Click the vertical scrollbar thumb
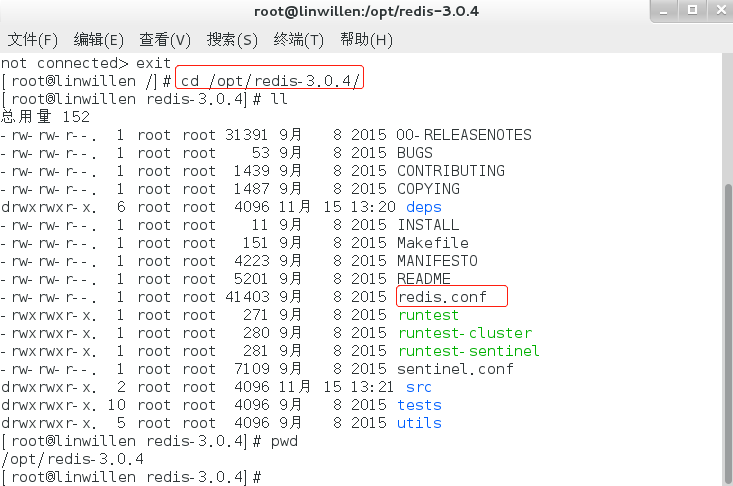 pyautogui.click(x=728, y=334)
